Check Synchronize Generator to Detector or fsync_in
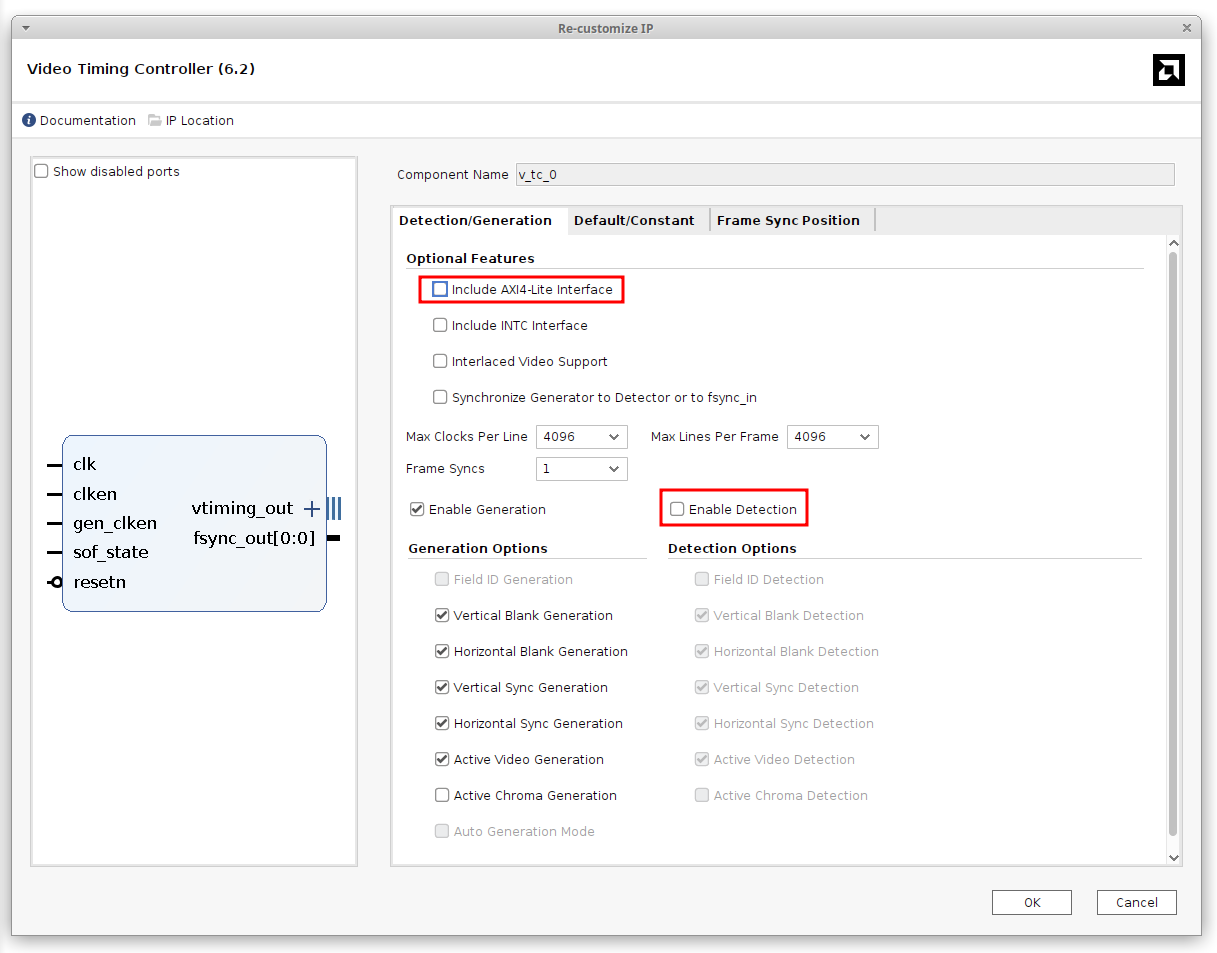Viewport: 1217px width, 953px height. [x=440, y=397]
